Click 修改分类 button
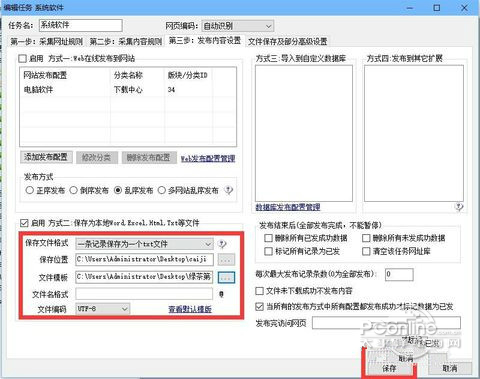The image size is (480, 379). click(96, 157)
